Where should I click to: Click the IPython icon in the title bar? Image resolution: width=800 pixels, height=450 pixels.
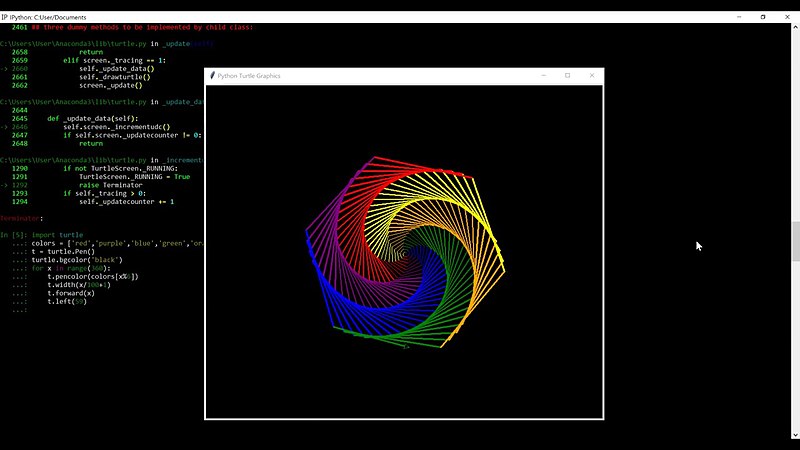4,17
